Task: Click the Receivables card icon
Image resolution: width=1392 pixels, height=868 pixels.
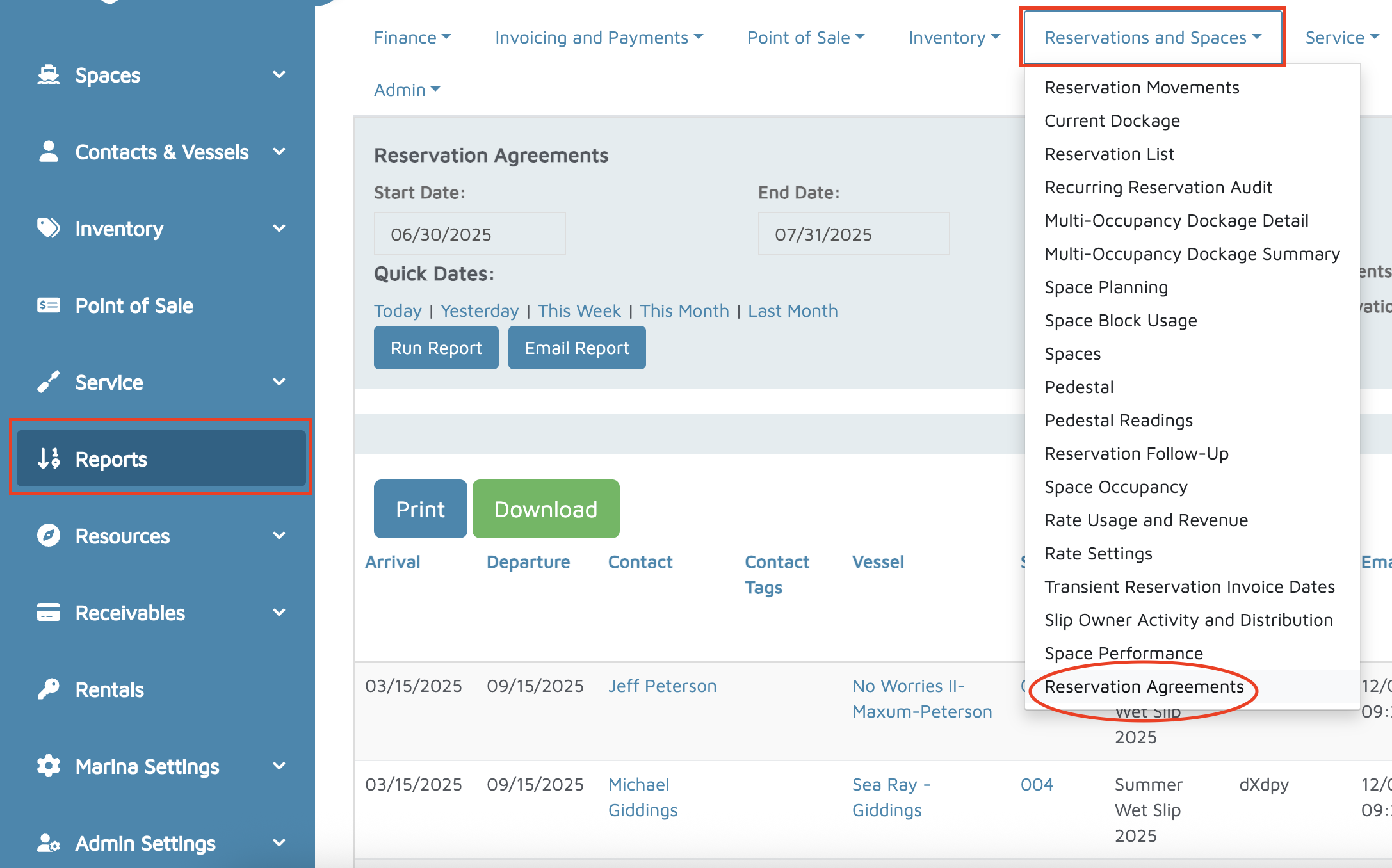Action: pyautogui.click(x=49, y=613)
